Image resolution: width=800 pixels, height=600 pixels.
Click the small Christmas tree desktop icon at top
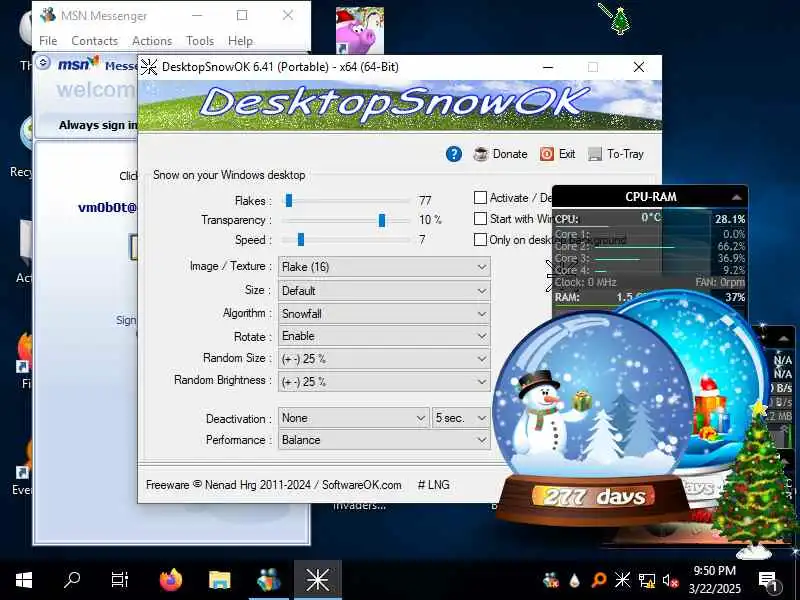coord(620,21)
